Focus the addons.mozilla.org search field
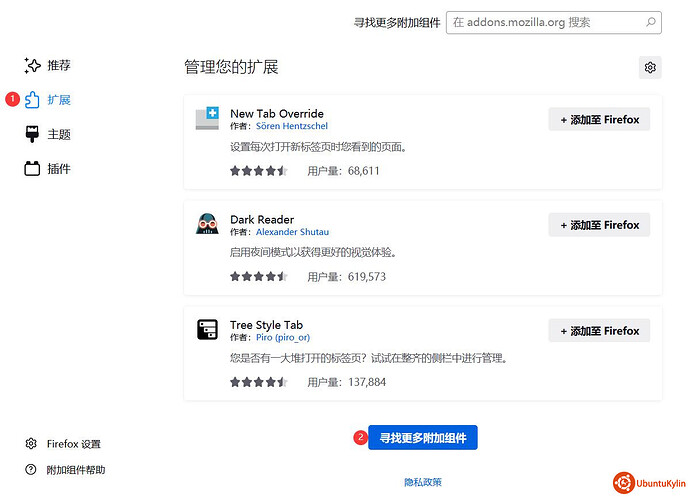This screenshot has width=690, height=497. click(554, 22)
